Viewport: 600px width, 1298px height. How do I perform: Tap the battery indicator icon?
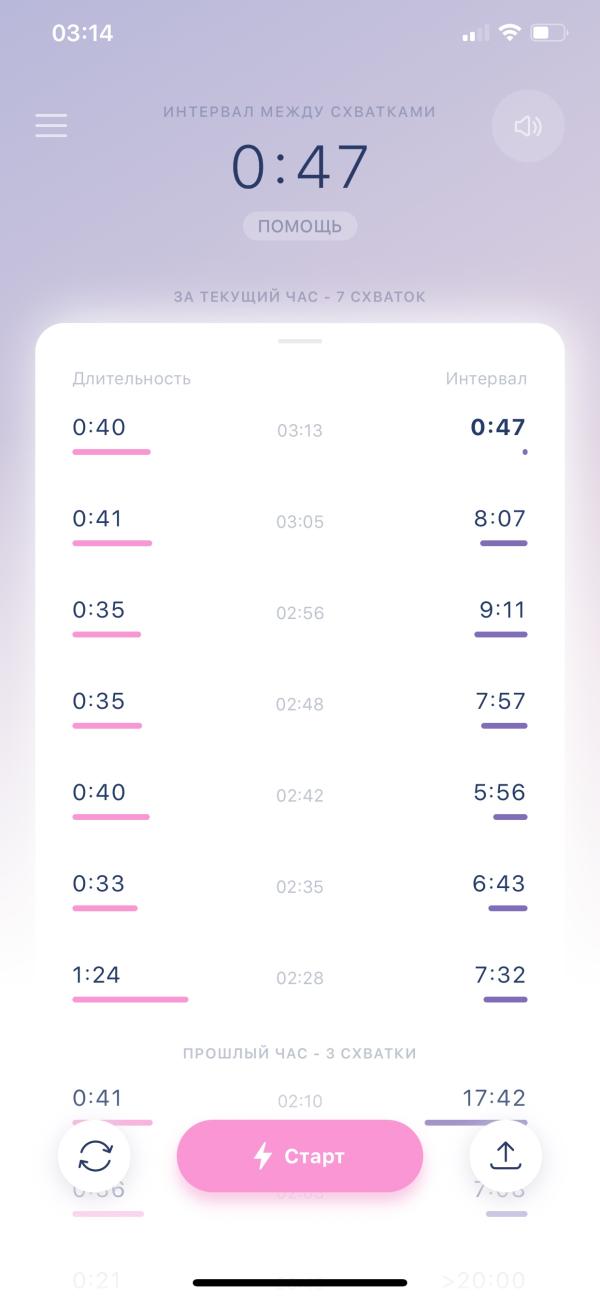[549, 33]
